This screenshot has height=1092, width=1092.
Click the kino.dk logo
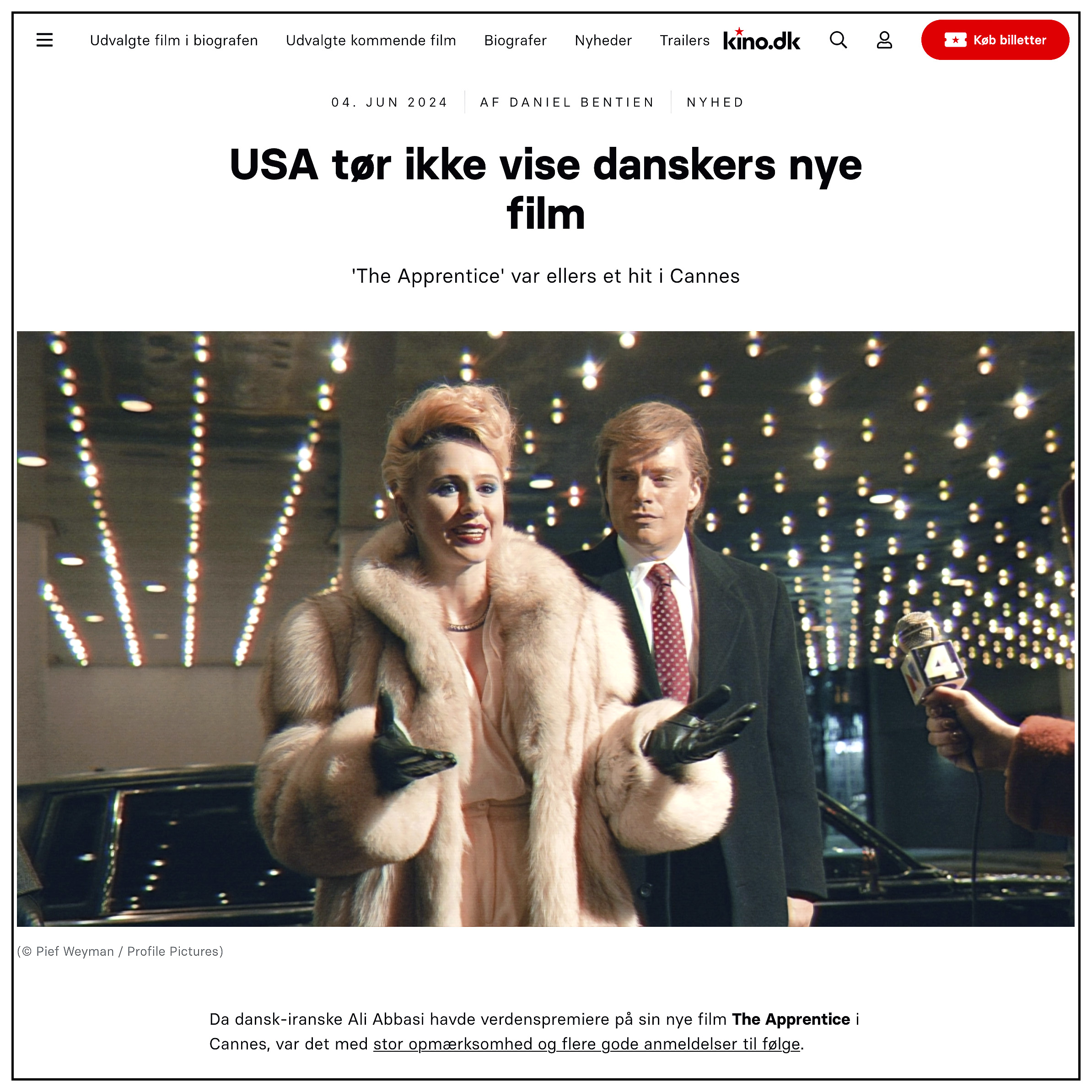tap(761, 39)
